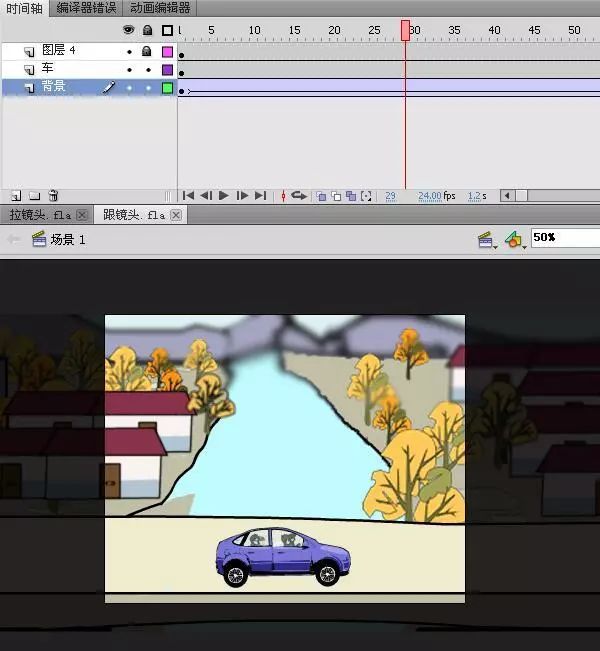The image size is (600, 651).
Task: Unlock the 图层 4 layer padlock
Action: pos(146,51)
